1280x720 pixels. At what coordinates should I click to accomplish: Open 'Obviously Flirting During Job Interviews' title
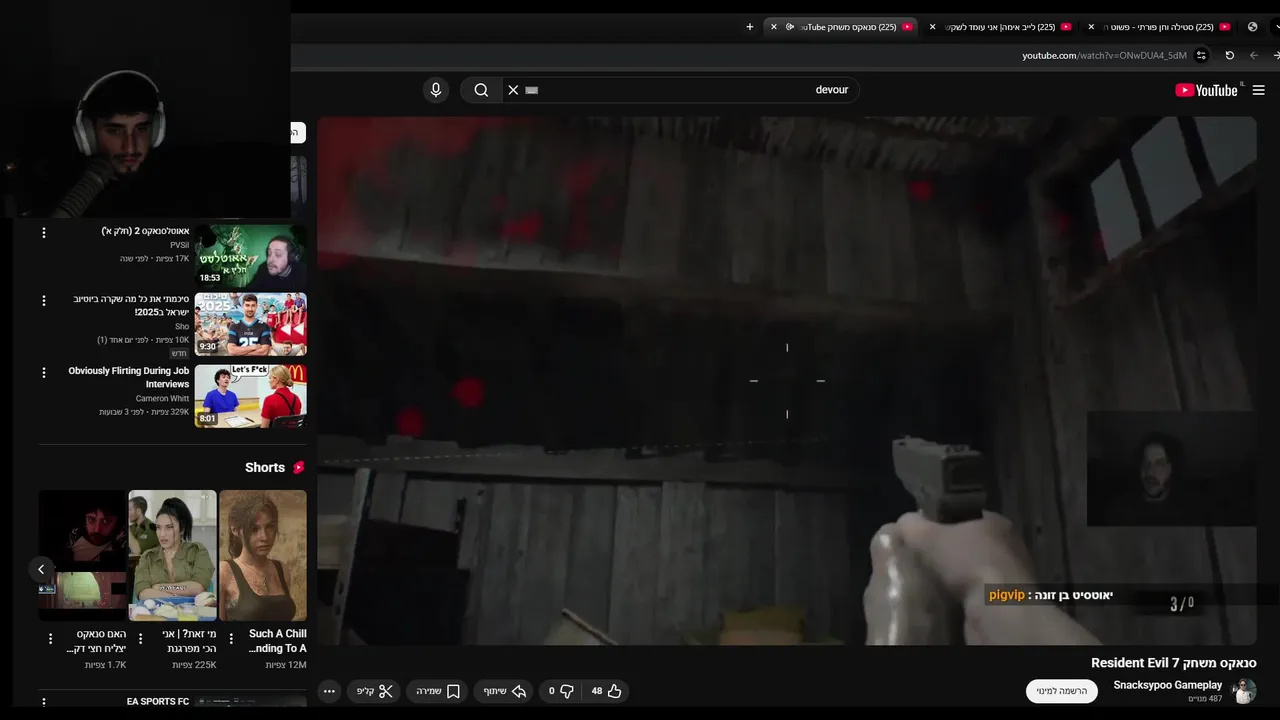(128, 377)
